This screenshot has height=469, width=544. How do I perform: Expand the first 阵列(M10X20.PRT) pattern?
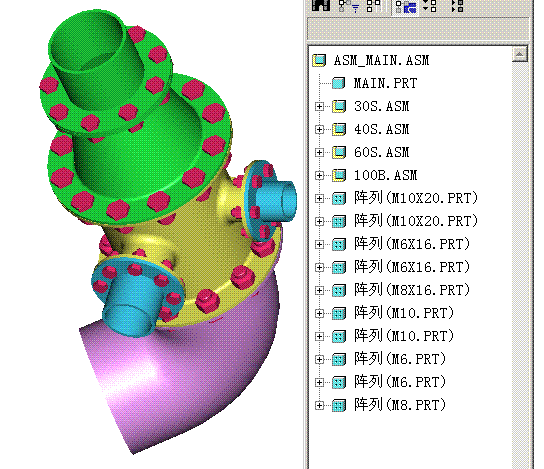tap(319, 198)
